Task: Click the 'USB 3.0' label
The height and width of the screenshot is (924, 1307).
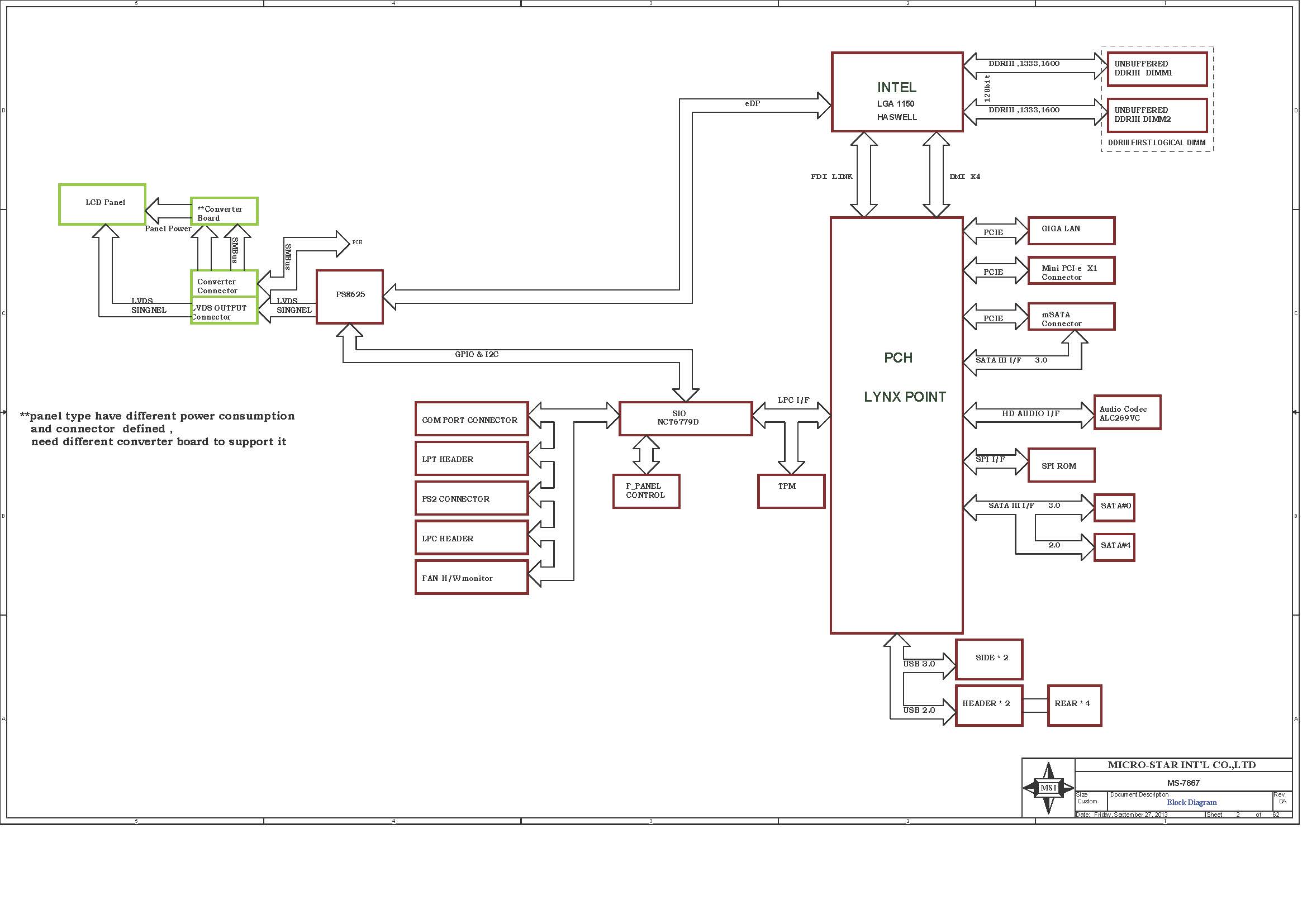Action: pyautogui.click(x=919, y=664)
